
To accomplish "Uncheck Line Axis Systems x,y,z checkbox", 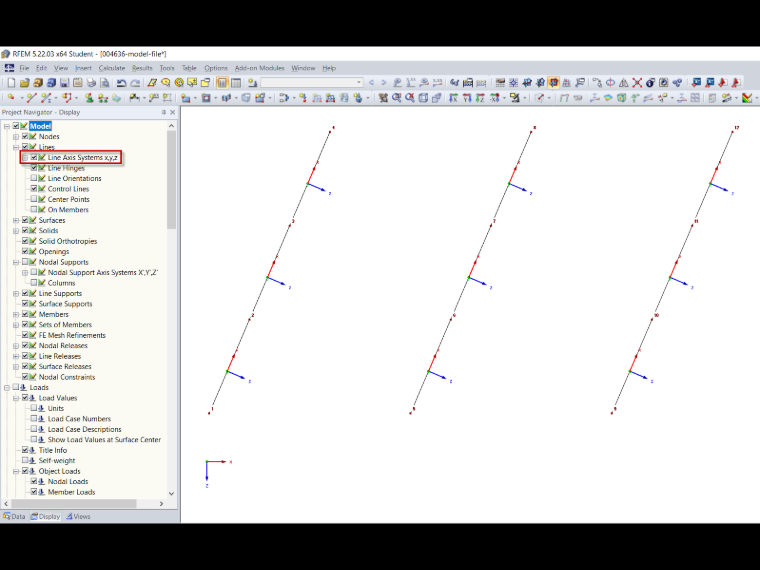I will tap(34, 157).
